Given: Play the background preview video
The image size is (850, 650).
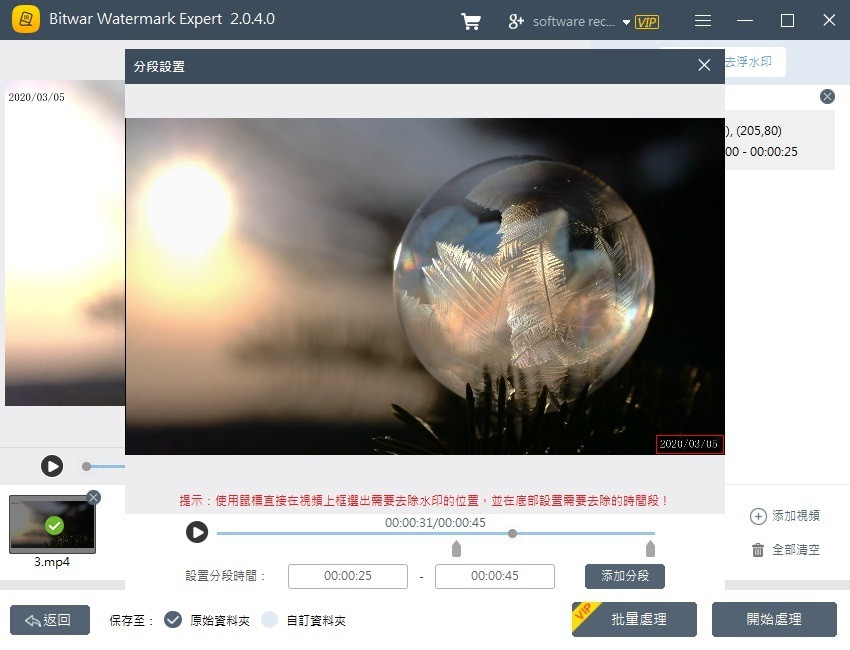Looking at the screenshot, I should [52, 466].
